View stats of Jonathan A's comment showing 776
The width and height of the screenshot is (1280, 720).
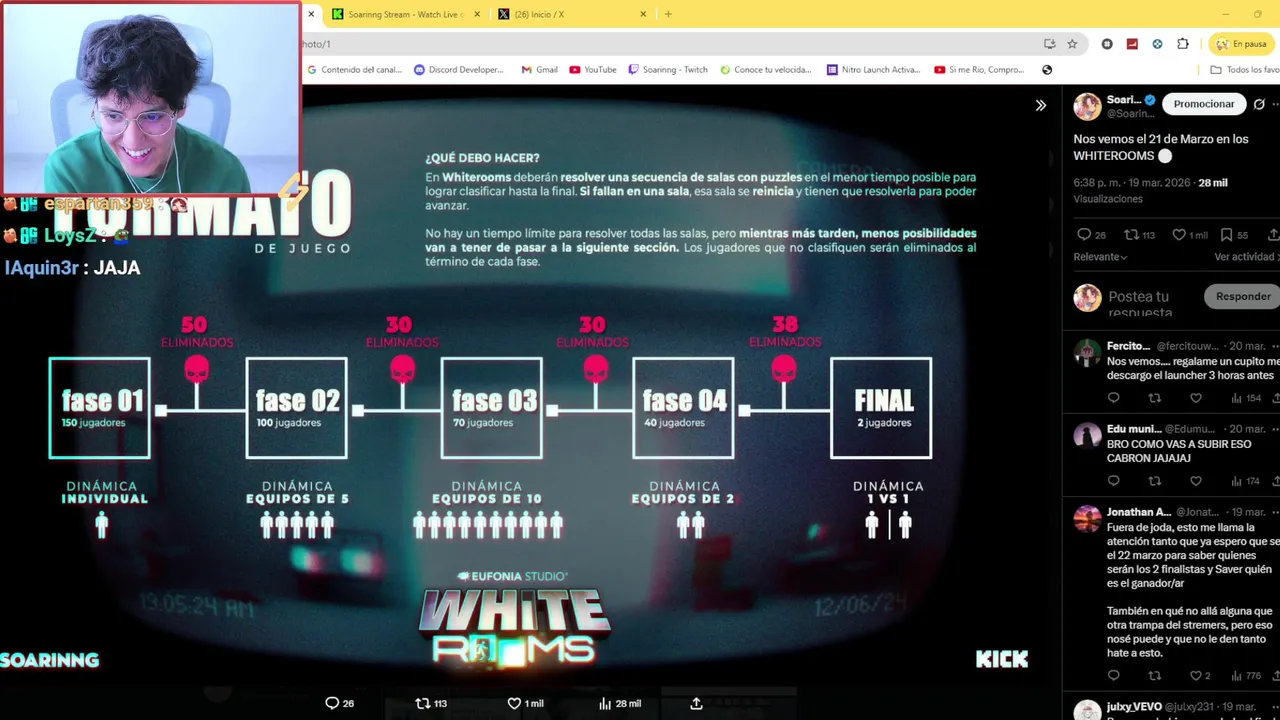click(x=1245, y=676)
